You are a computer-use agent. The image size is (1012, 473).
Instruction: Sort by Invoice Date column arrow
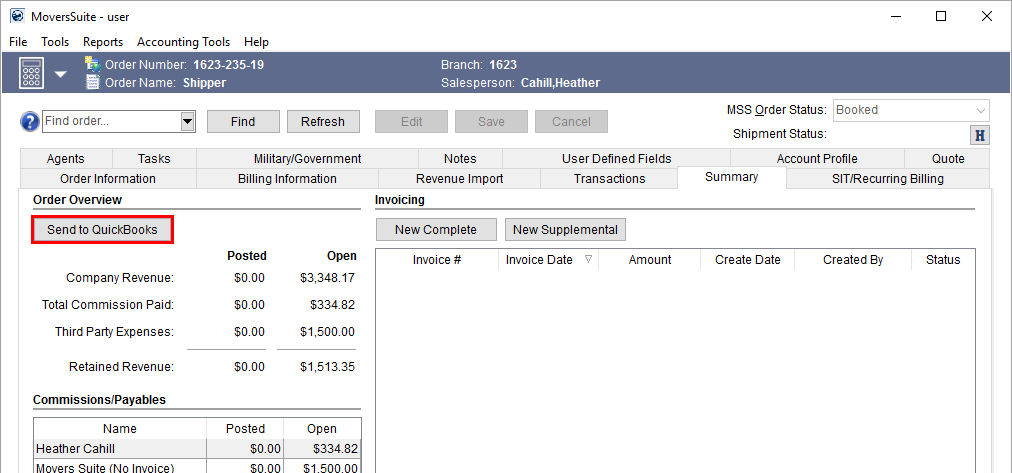(x=588, y=259)
